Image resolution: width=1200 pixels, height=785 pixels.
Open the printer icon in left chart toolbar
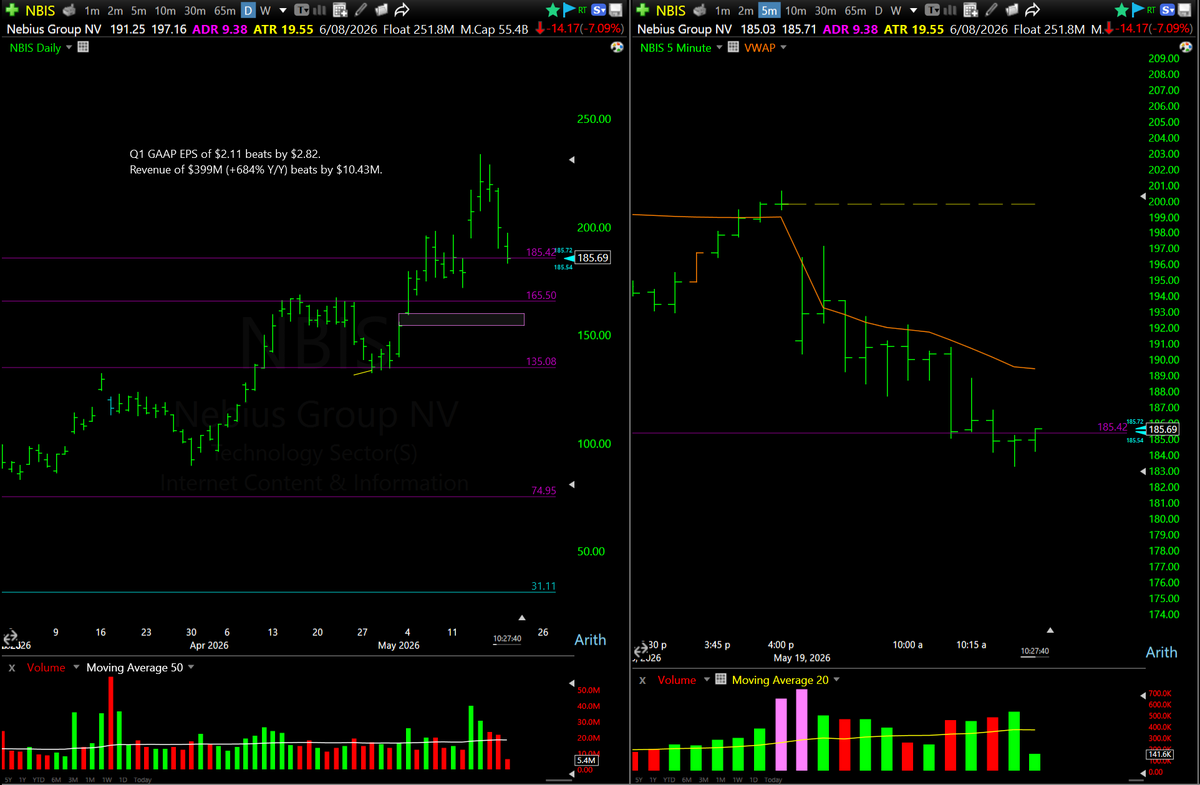pos(69,9)
